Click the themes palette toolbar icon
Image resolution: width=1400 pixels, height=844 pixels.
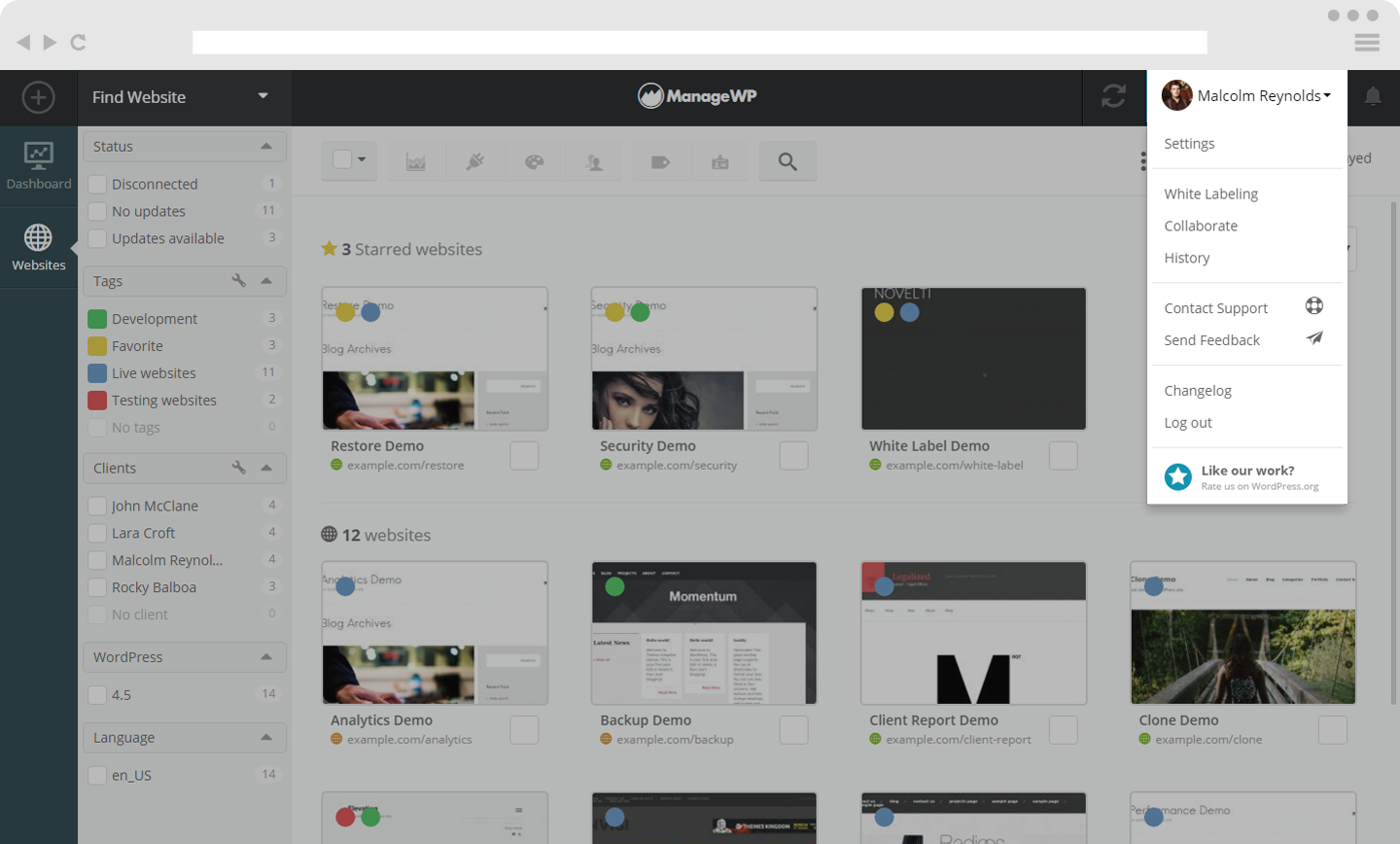(x=535, y=162)
